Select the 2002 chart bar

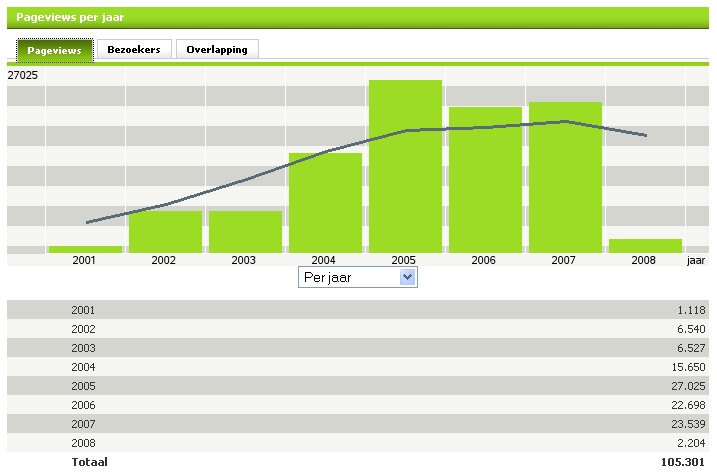[165, 231]
